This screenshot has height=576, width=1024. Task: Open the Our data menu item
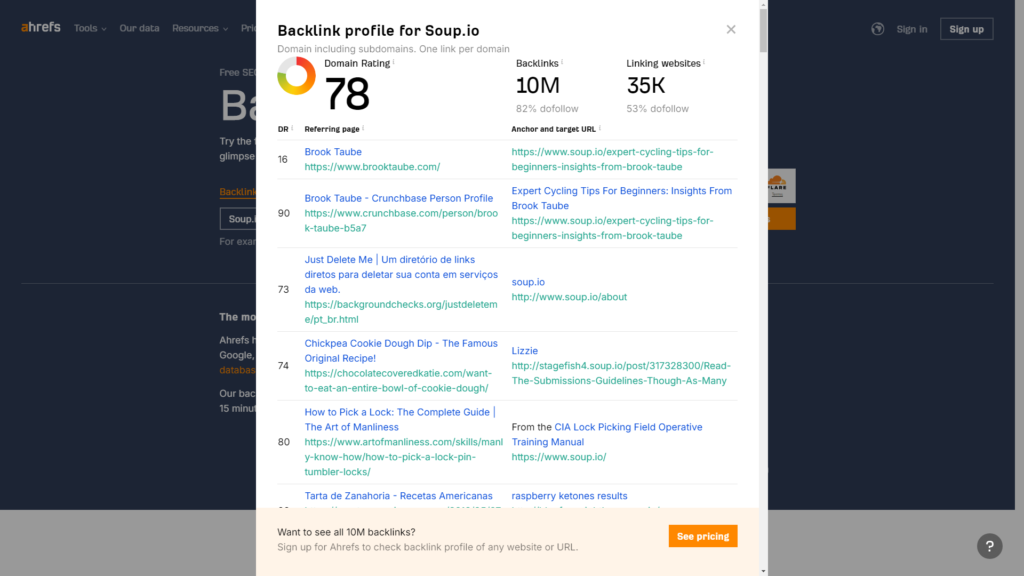(x=139, y=28)
